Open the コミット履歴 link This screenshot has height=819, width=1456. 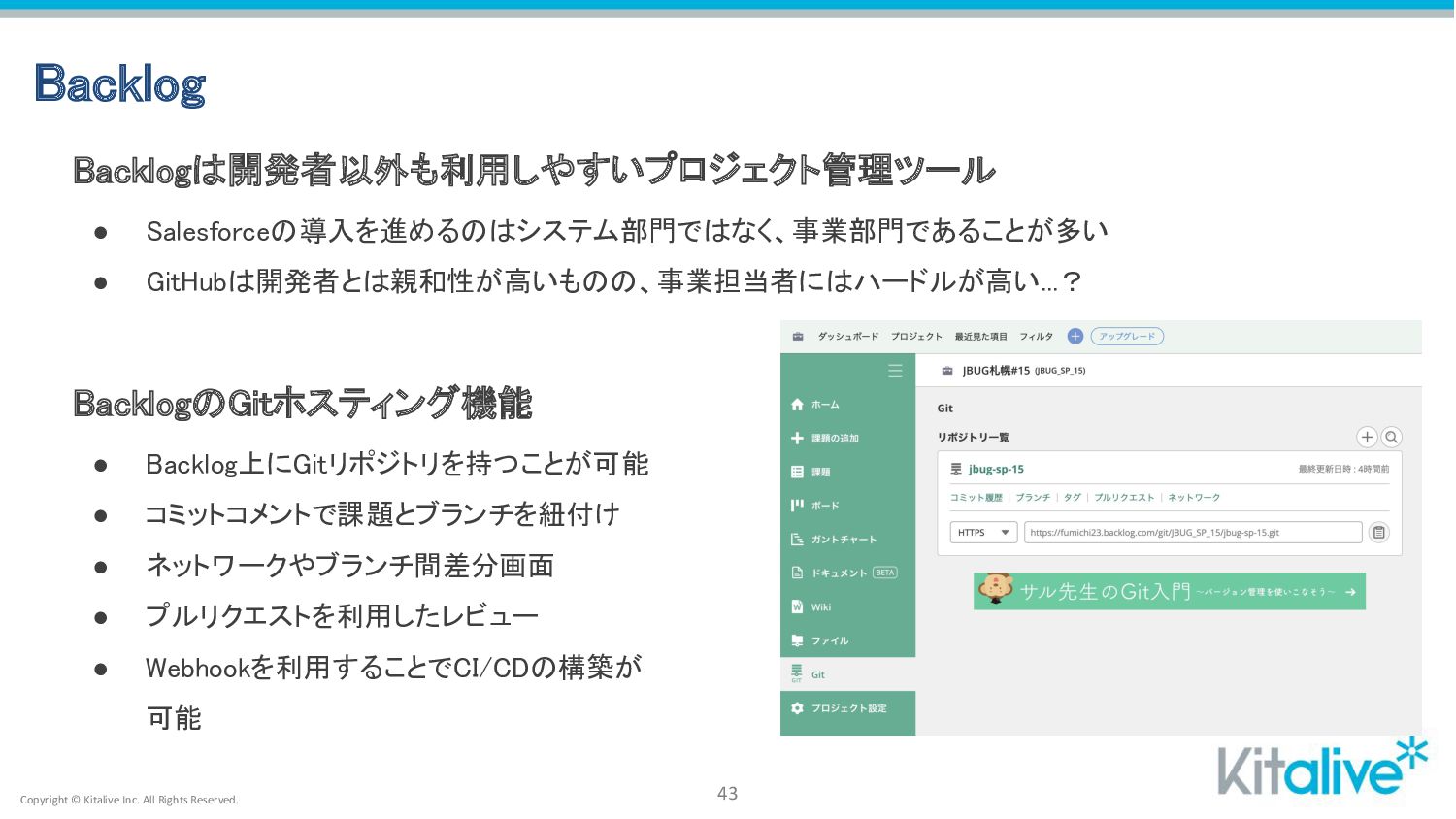coord(976,498)
